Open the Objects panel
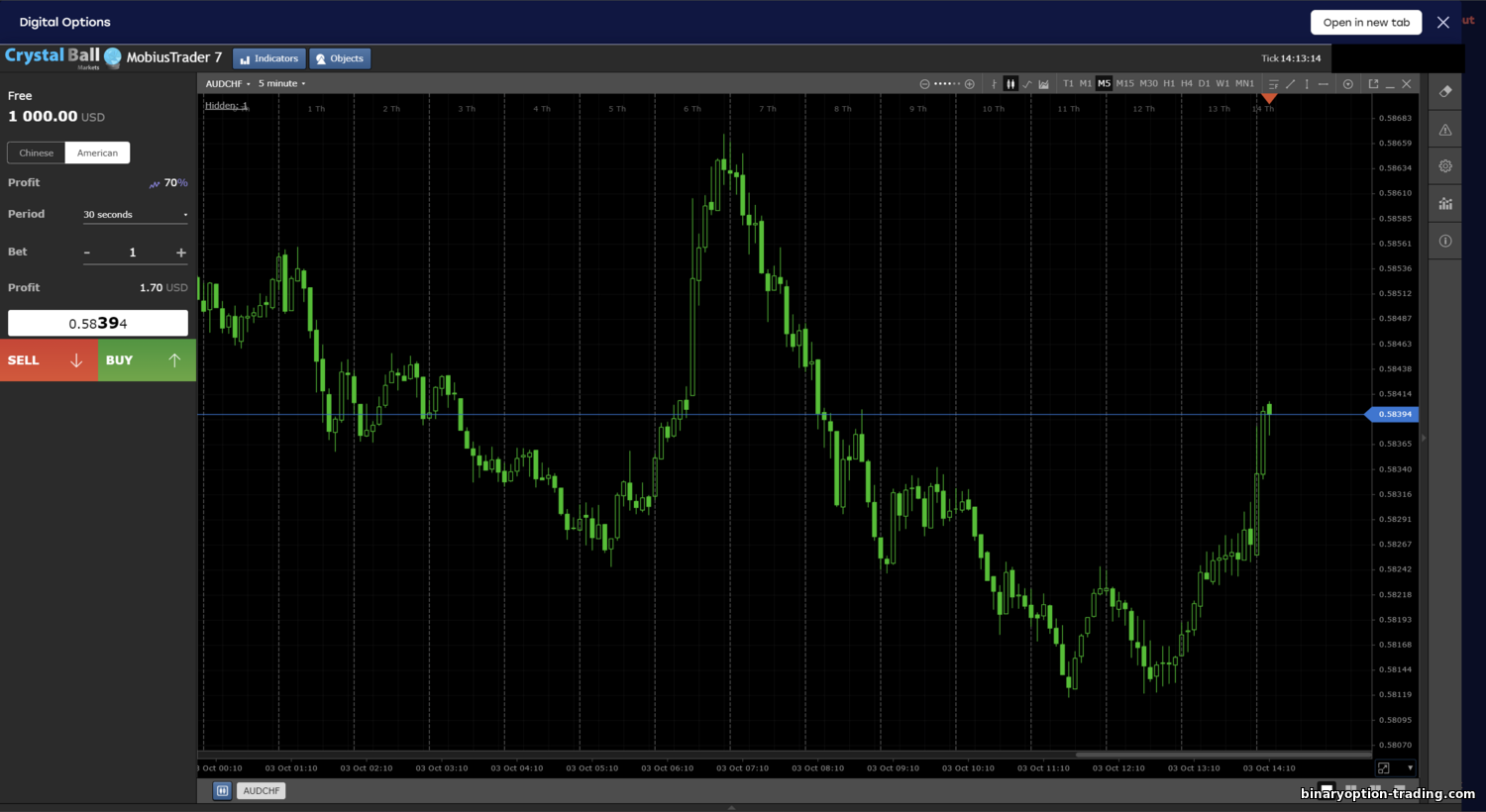1486x812 pixels. [340, 58]
